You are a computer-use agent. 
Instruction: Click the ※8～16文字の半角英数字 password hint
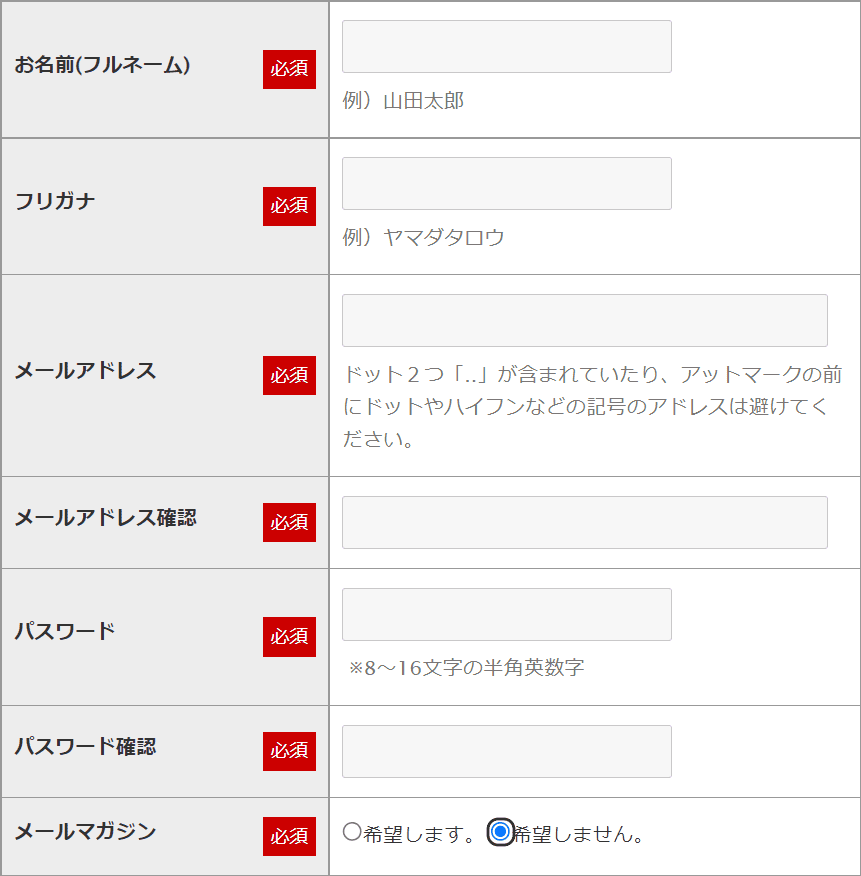[x=466, y=668]
